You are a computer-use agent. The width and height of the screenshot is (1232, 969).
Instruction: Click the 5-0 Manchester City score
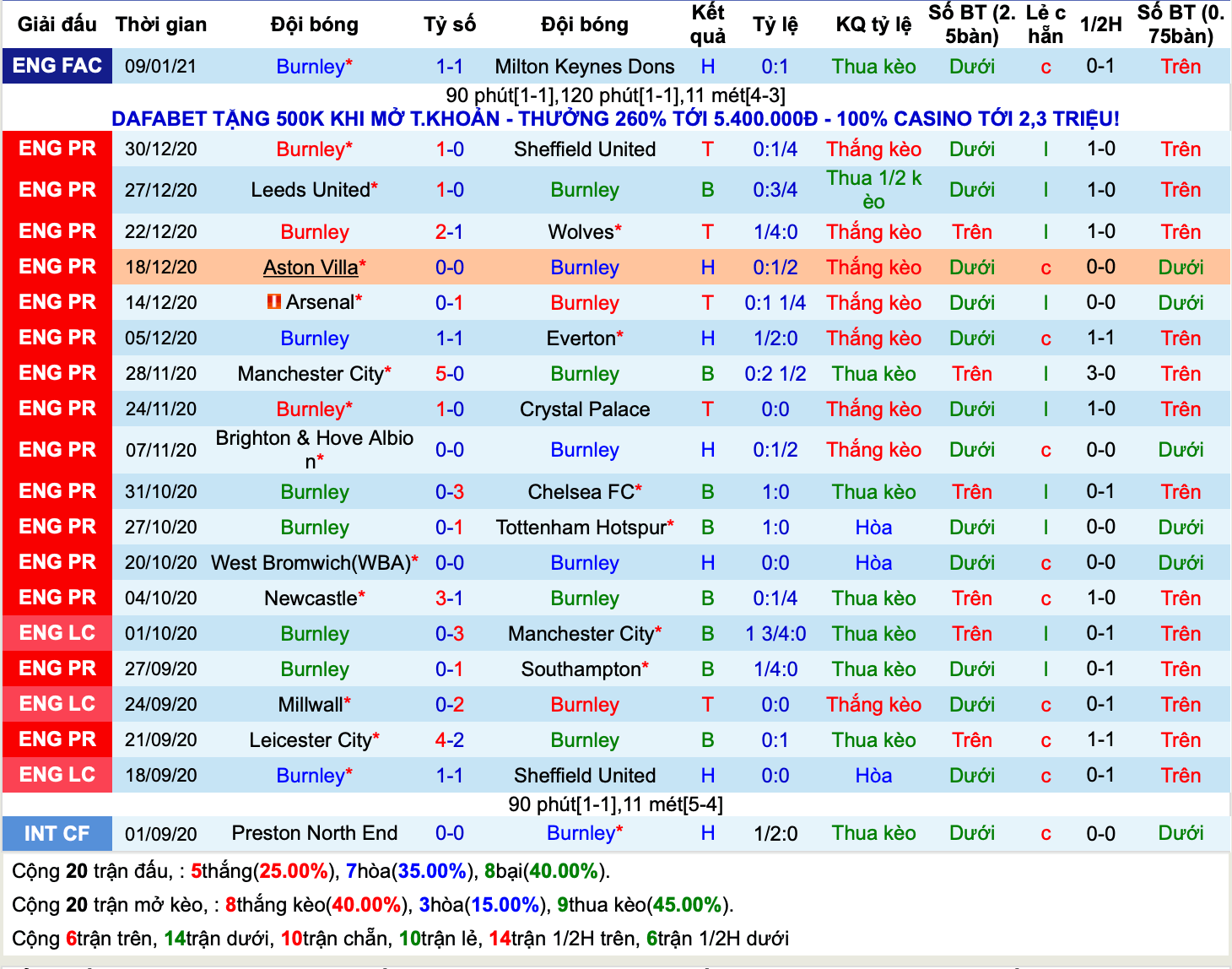click(450, 374)
